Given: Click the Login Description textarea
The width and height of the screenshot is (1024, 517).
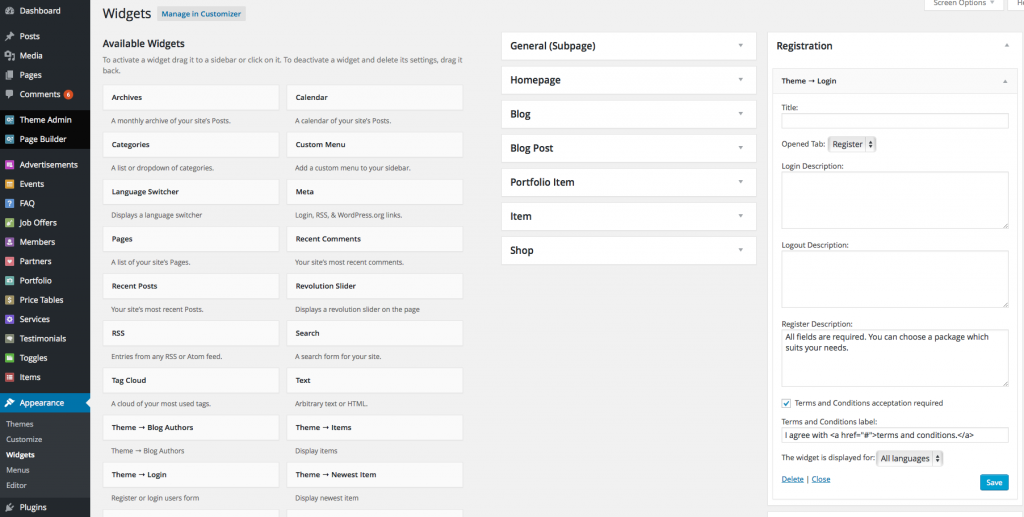Looking at the screenshot, I should [895, 200].
